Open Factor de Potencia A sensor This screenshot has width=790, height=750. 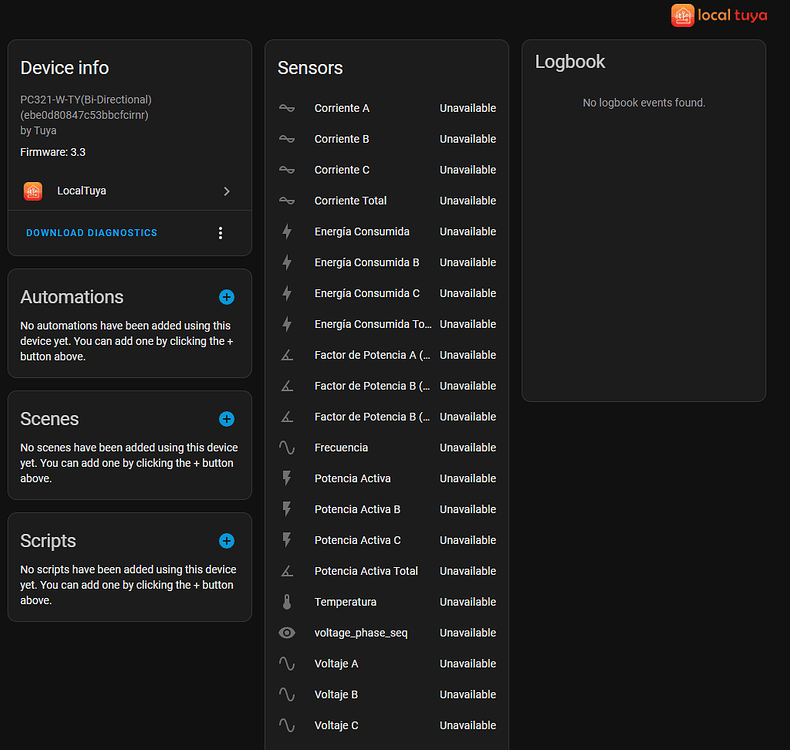tap(372, 355)
